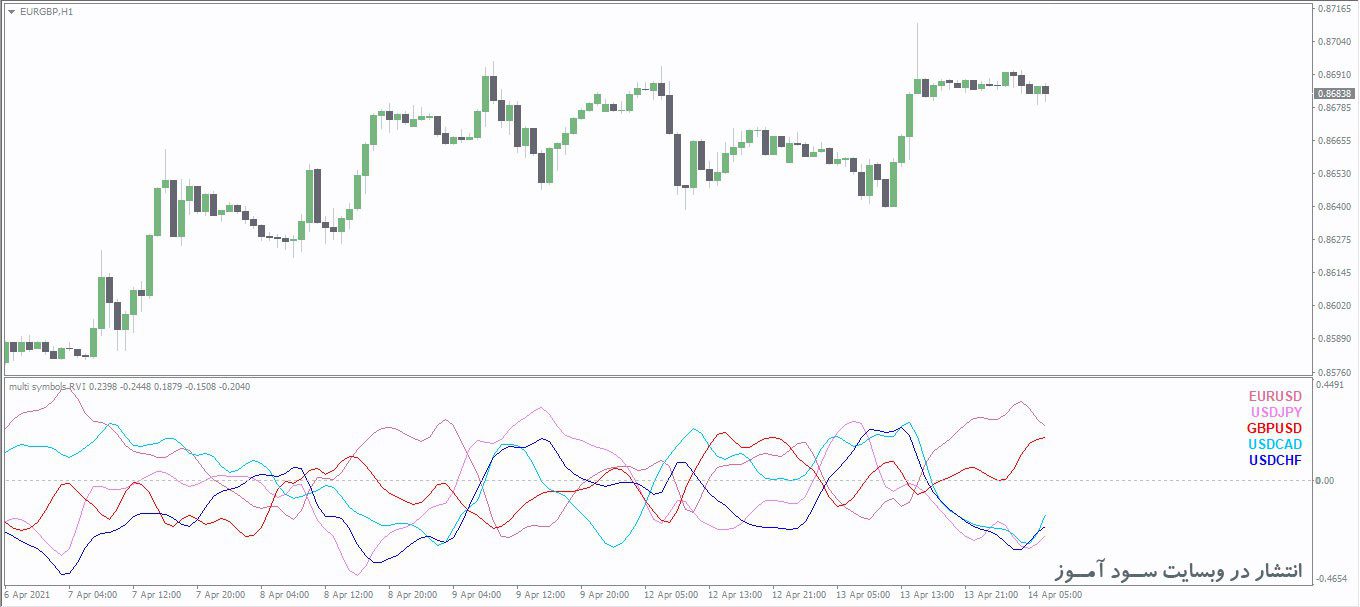Click the last candlestick on the chart
The height and width of the screenshot is (607, 1360).
point(1045,90)
